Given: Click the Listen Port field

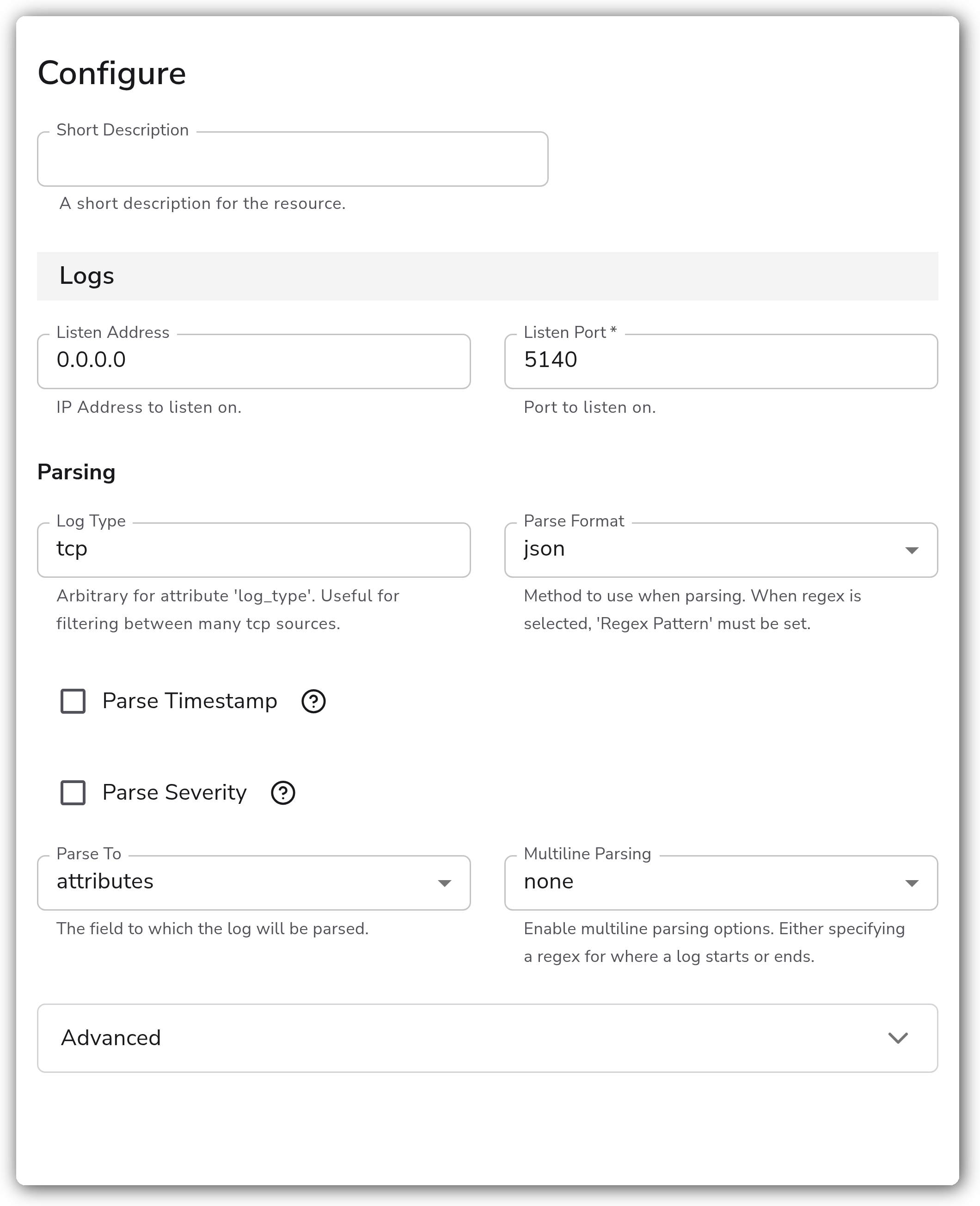Looking at the screenshot, I should [721, 361].
